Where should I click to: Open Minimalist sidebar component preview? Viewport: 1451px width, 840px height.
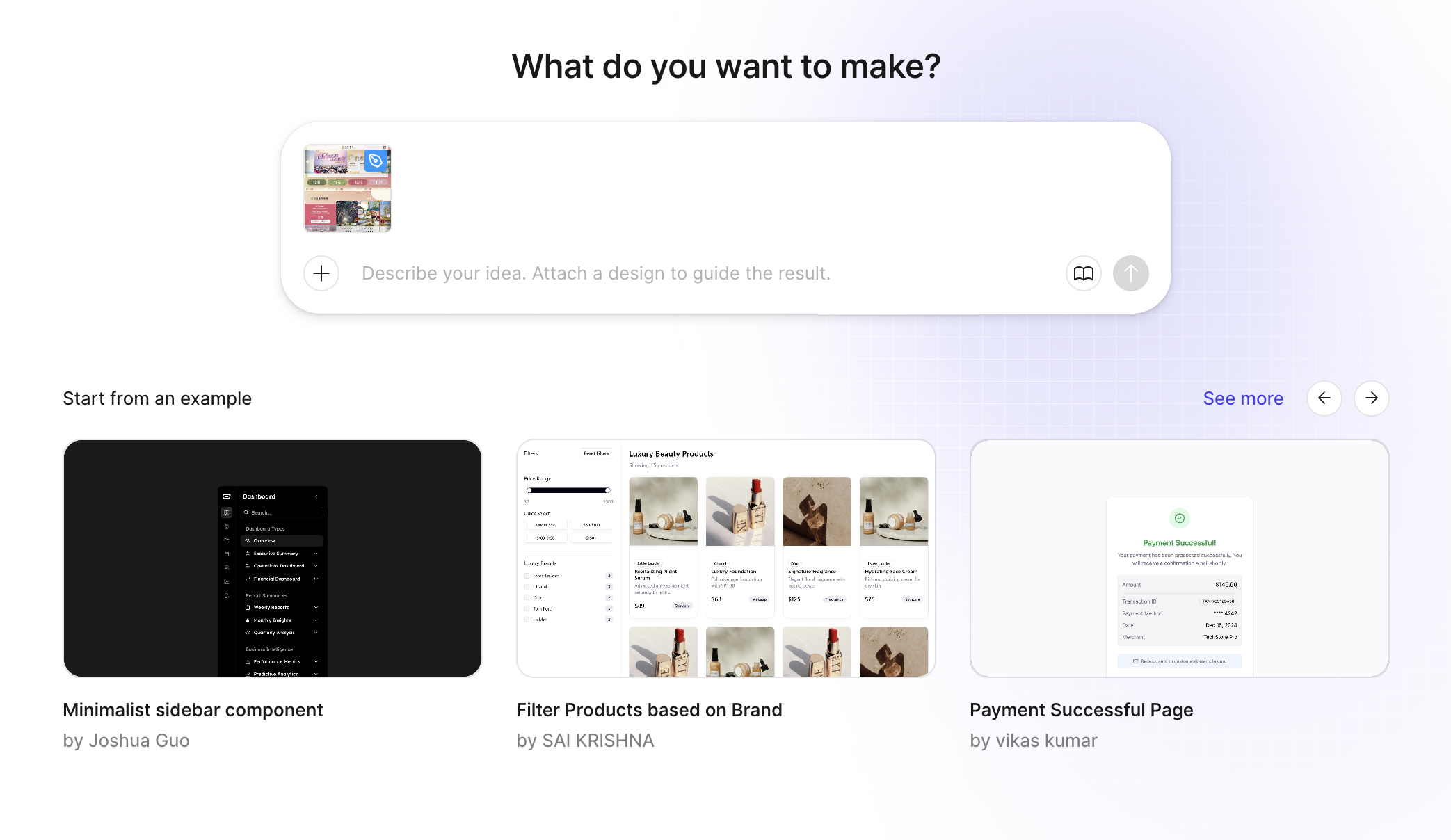tap(273, 558)
